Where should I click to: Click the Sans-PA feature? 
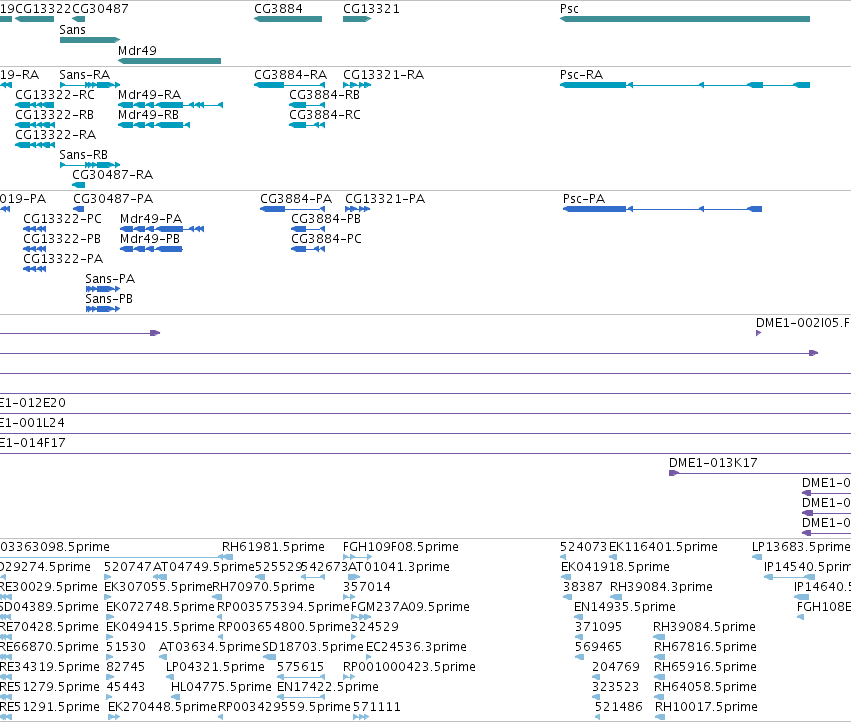pyautogui.click(x=103, y=289)
